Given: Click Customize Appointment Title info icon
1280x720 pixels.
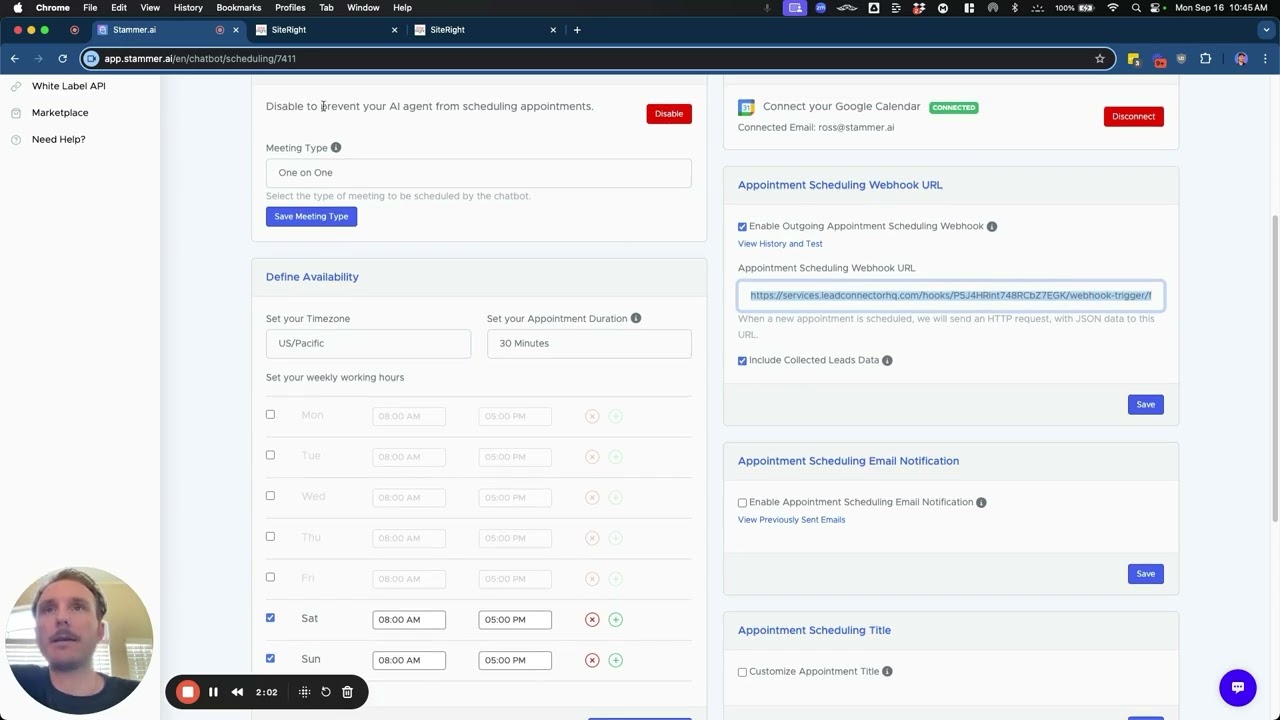Looking at the screenshot, I should [x=887, y=671].
